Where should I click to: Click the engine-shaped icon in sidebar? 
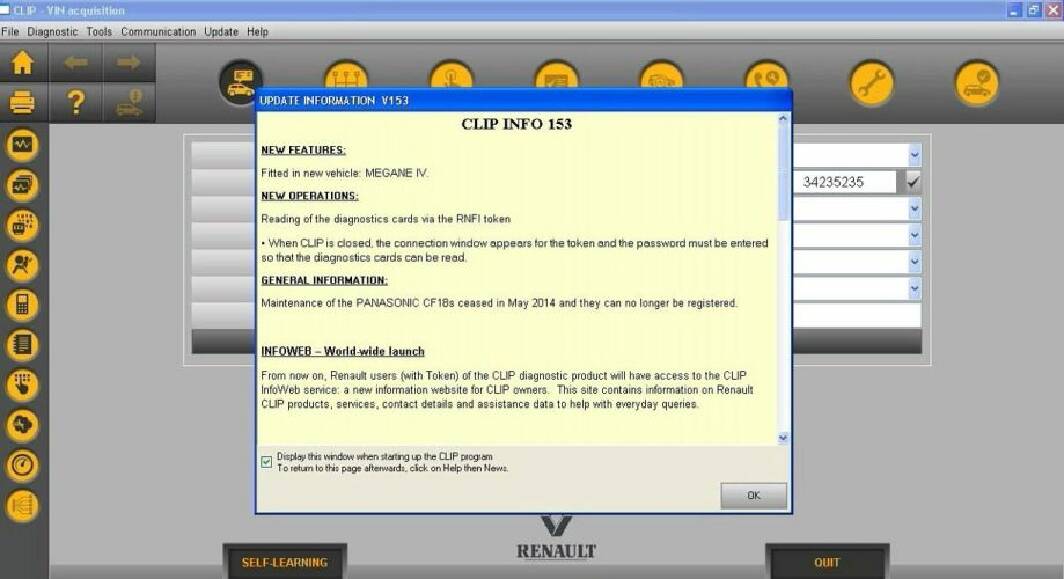[x=22, y=425]
